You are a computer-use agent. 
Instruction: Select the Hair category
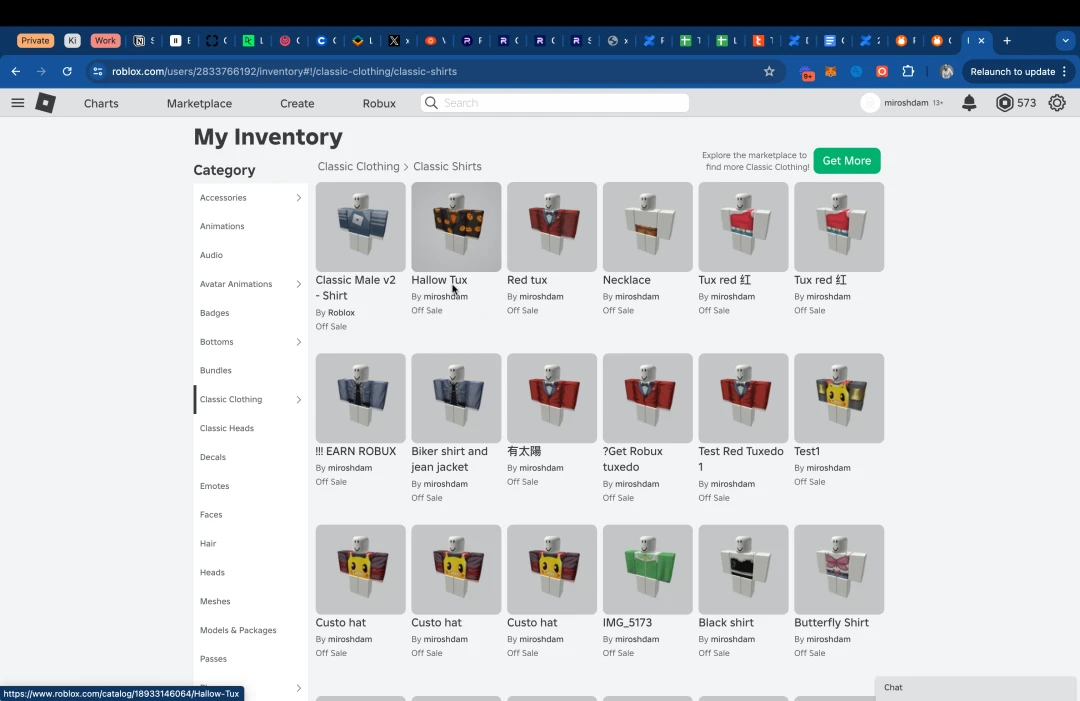click(x=208, y=544)
